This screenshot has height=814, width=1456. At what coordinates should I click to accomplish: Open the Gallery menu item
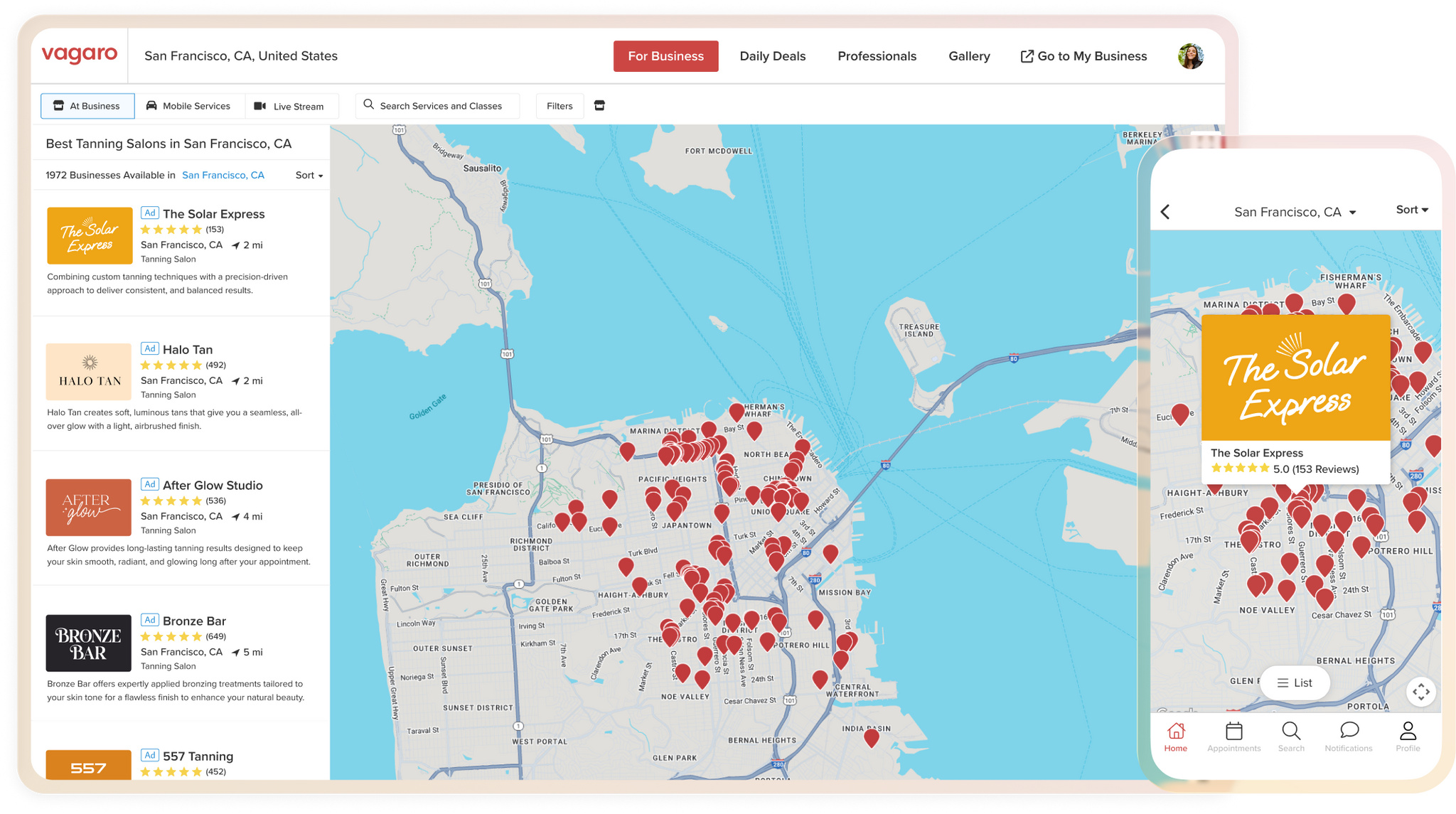(969, 56)
